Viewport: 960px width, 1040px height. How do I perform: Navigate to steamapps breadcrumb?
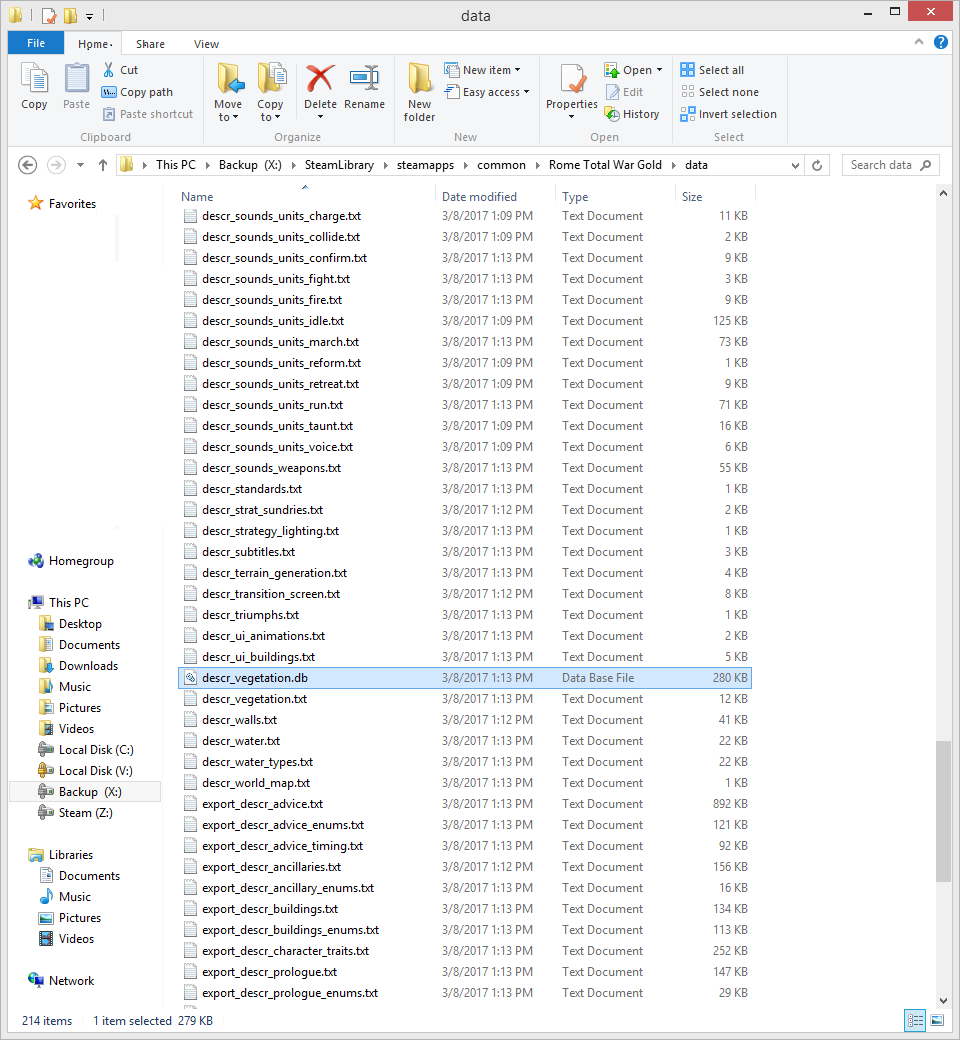(425, 165)
